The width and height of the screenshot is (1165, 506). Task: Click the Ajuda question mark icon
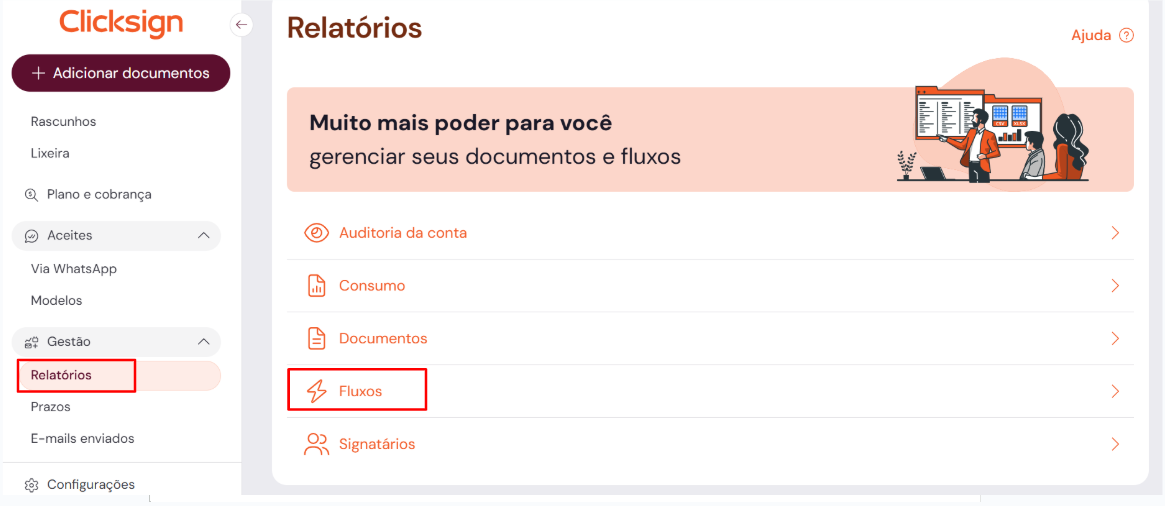(1127, 35)
